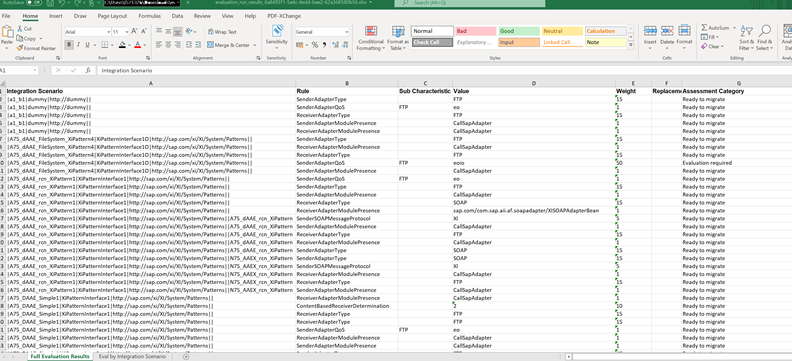Open Accounting Number Format icon

pyautogui.click(x=299, y=45)
